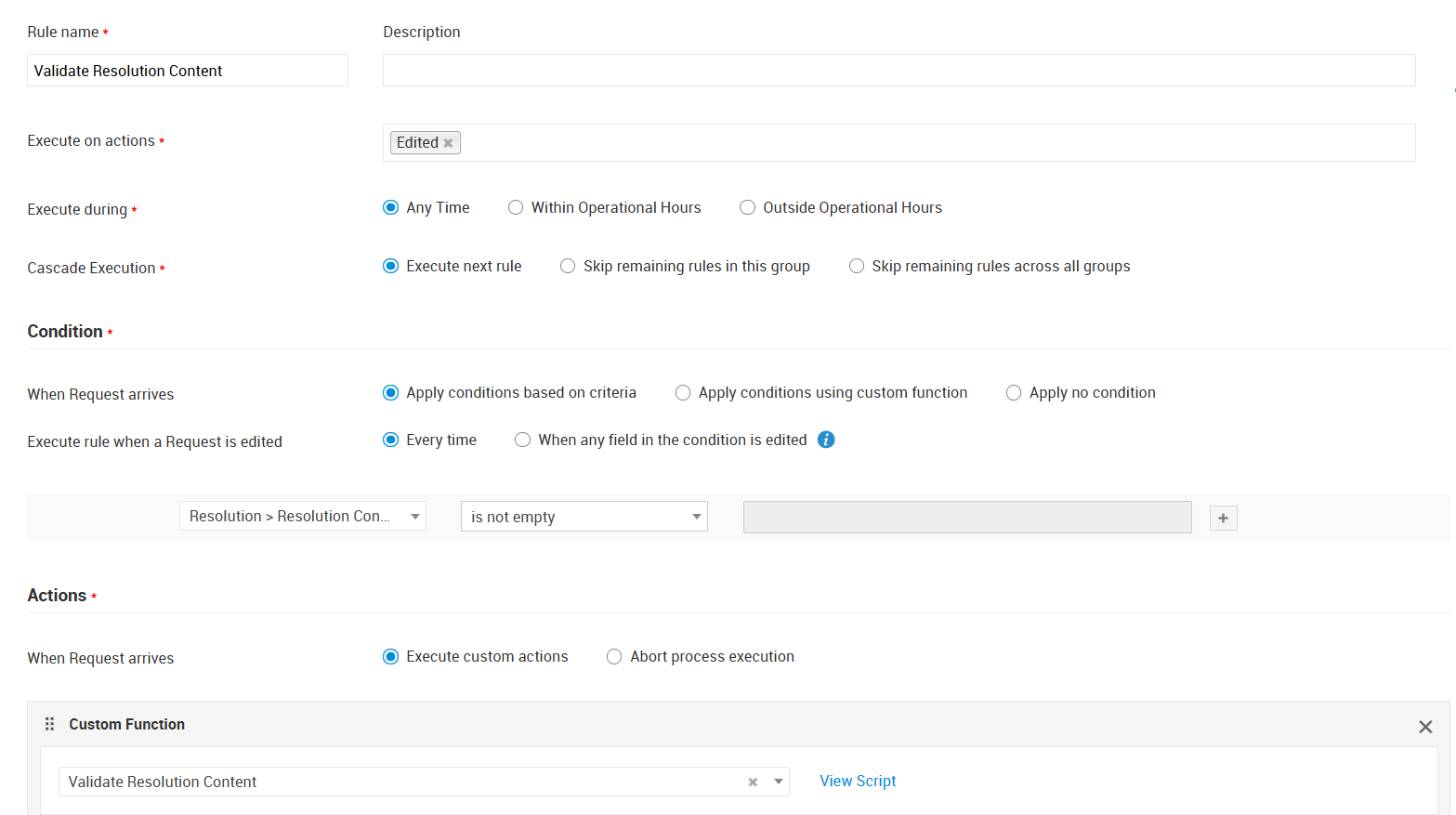Select Within Operational Hours option
The width and height of the screenshot is (1456, 815).
(516, 208)
